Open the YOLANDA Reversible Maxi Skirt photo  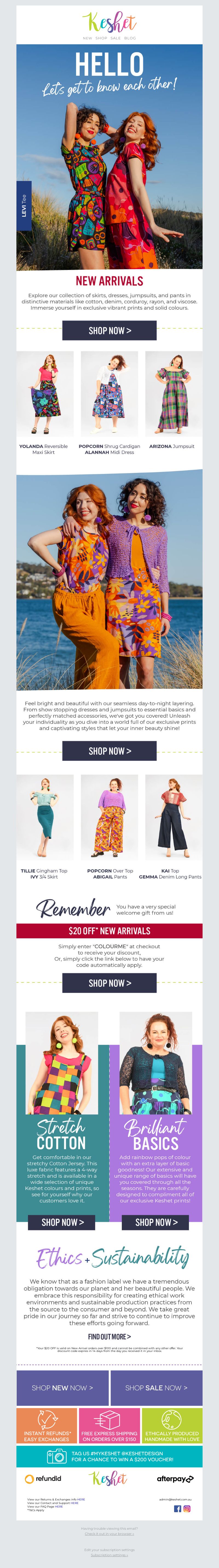pos(45,394)
